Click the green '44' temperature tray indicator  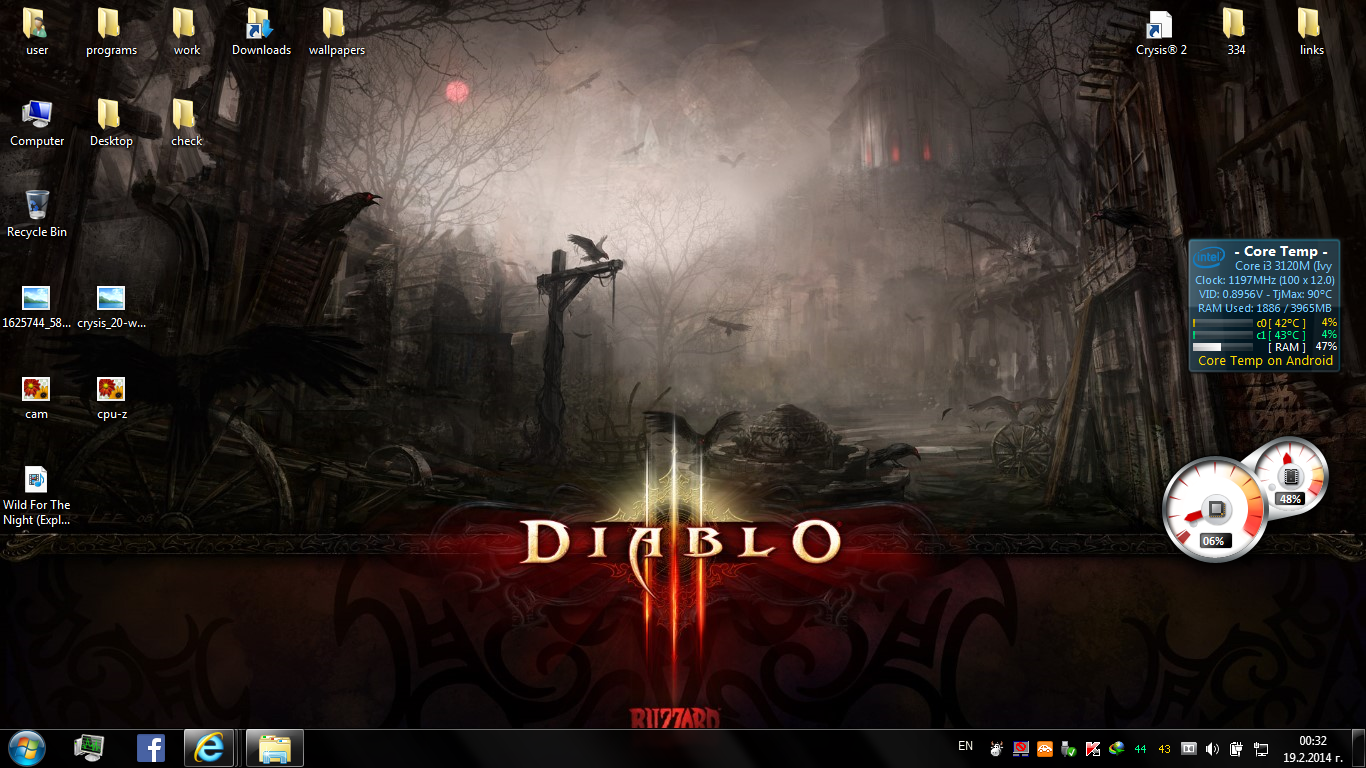(1141, 748)
